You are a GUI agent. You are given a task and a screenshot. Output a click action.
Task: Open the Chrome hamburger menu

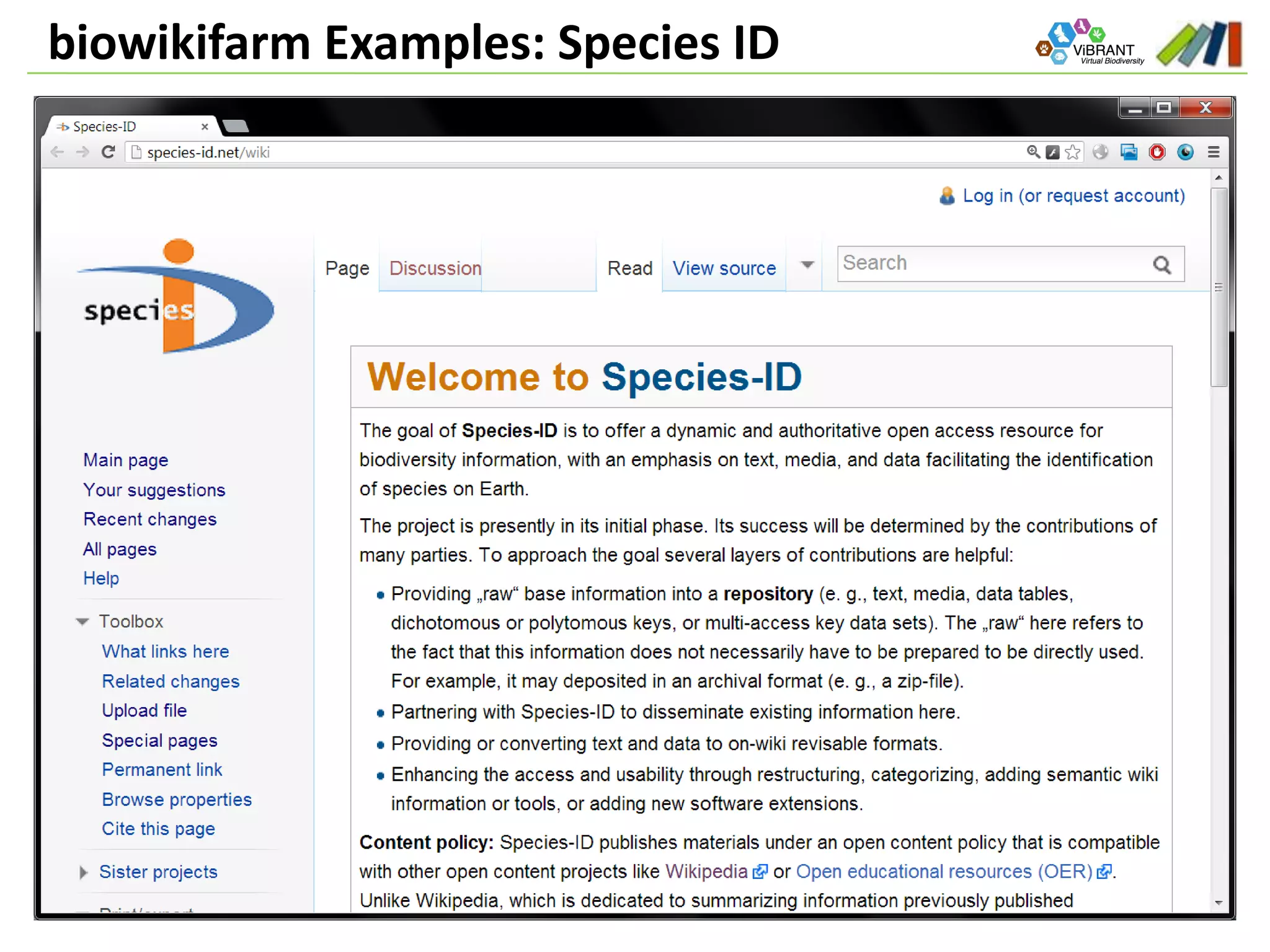click(x=1214, y=152)
